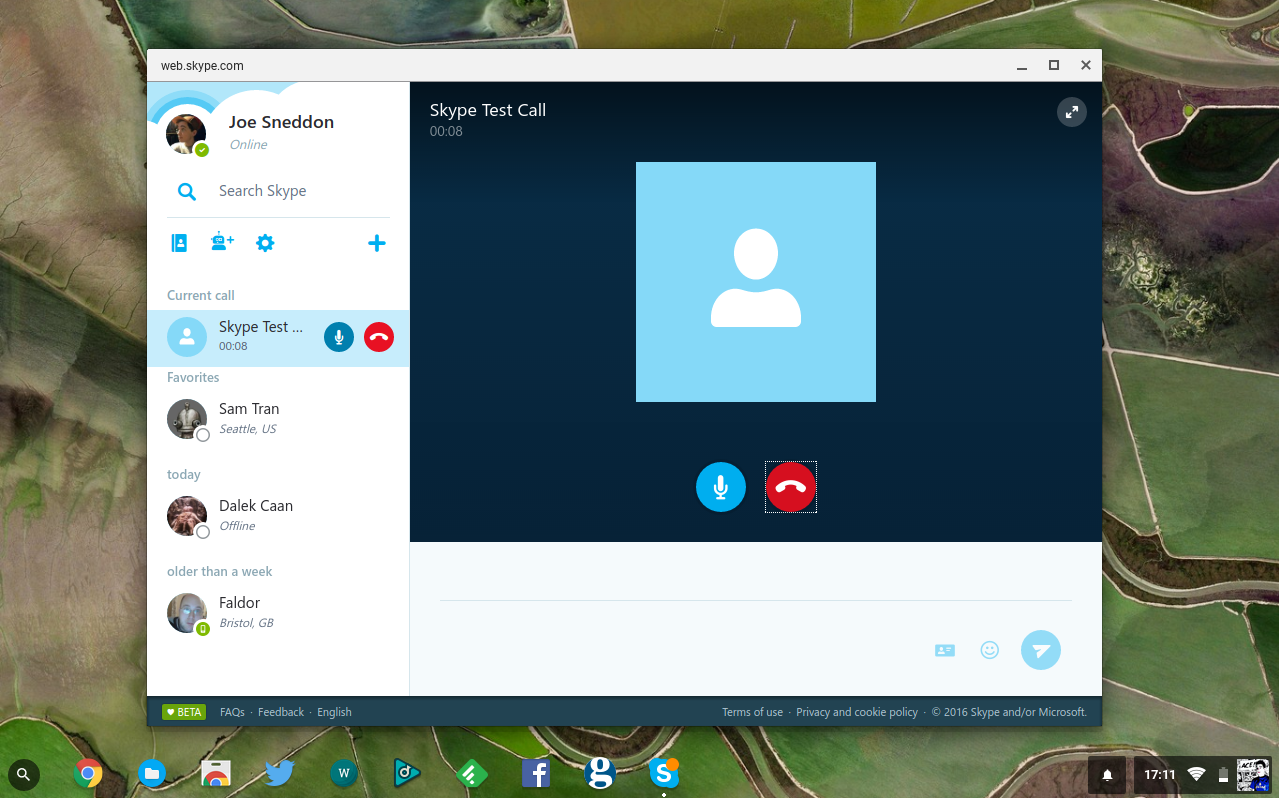Click the send contact card icon
Image resolution: width=1279 pixels, height=798 pixels.
(944, 650)
